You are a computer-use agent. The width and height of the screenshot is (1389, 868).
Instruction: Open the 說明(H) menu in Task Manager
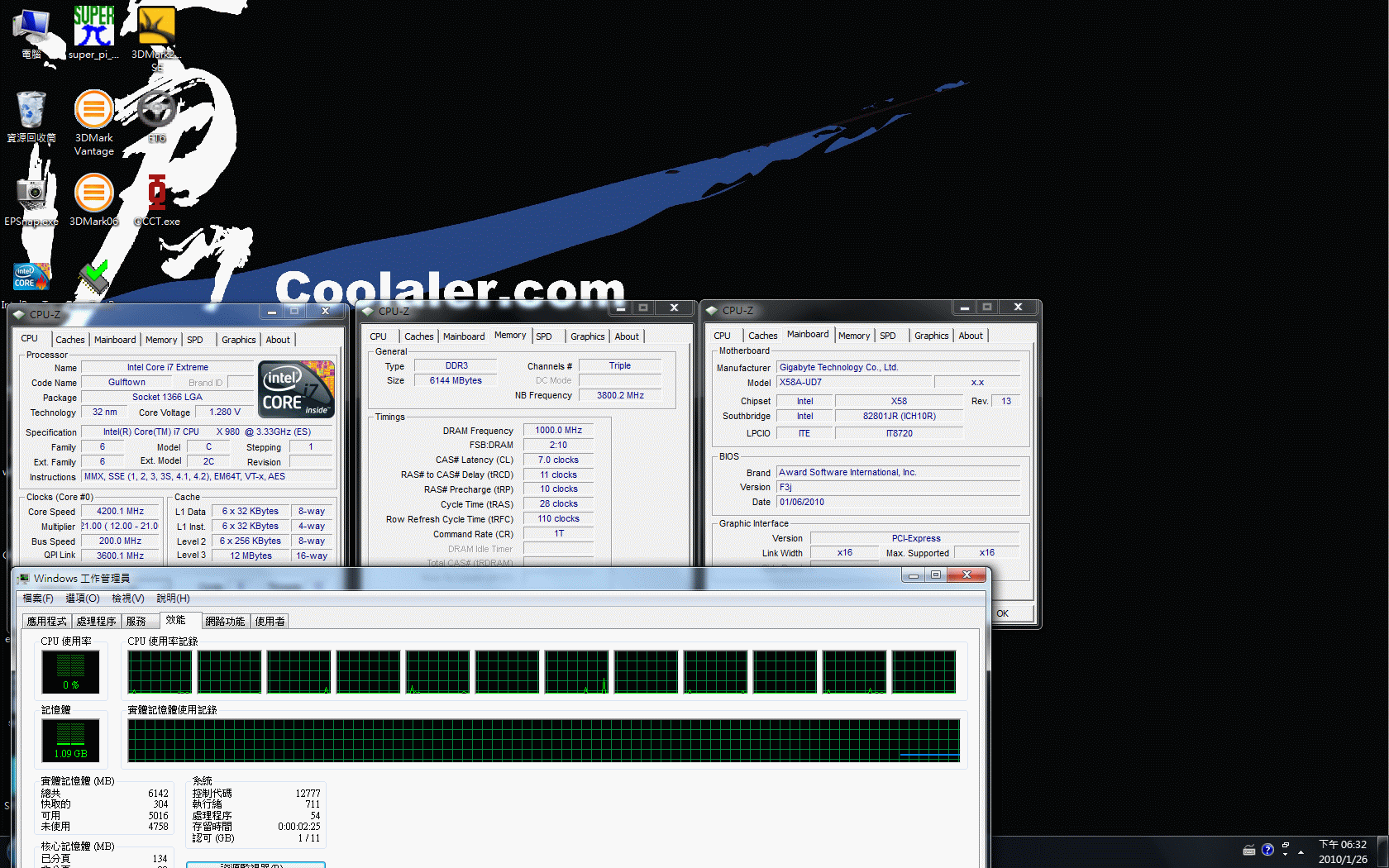pyautogui.click(x=174, y=599)
